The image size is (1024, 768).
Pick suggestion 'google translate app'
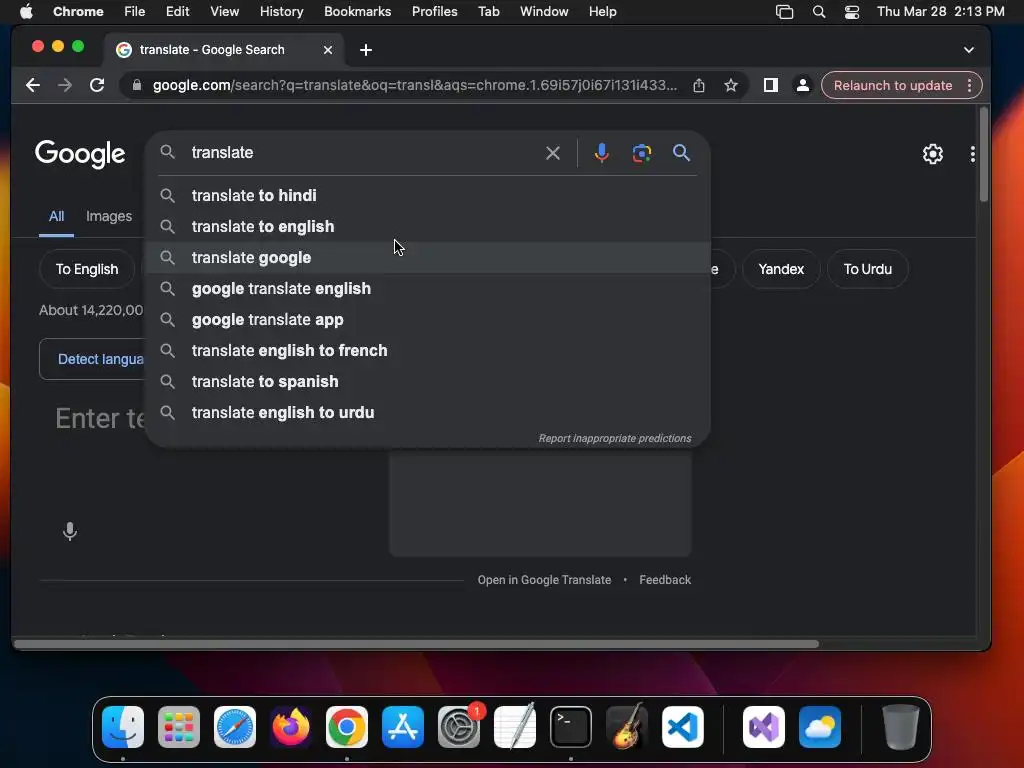click(428, 319)
